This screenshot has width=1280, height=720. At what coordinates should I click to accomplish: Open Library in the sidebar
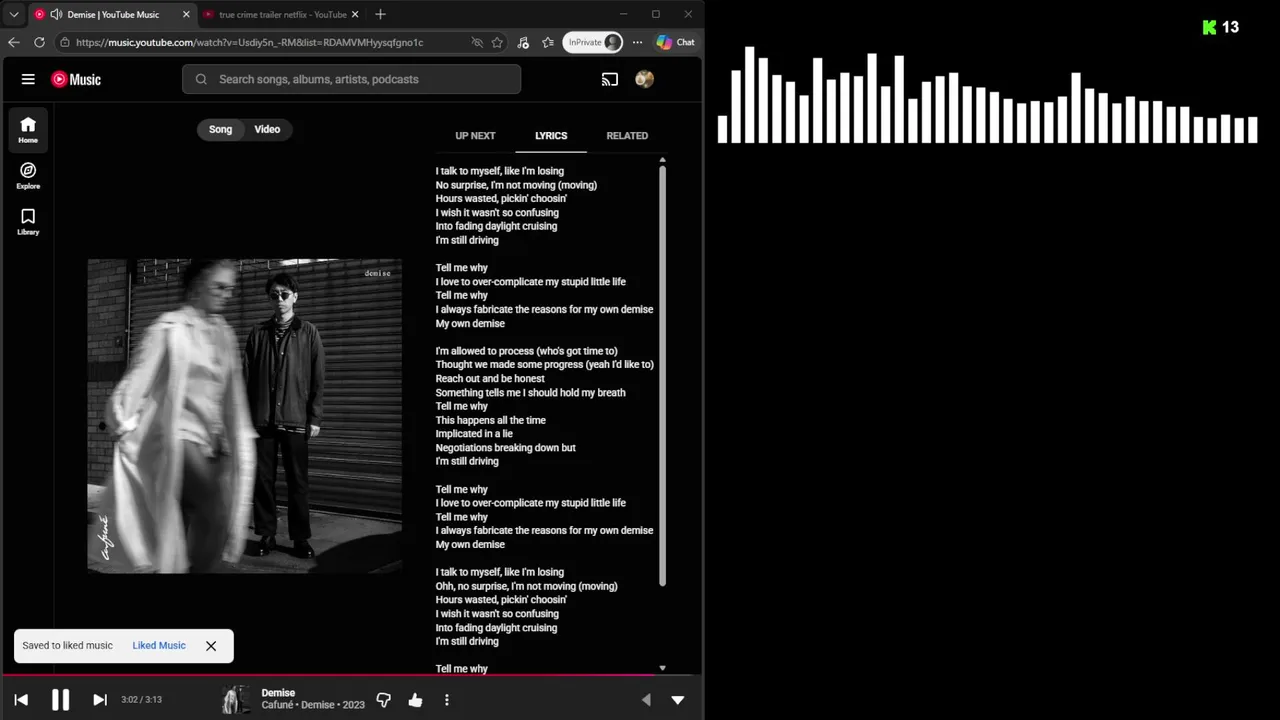click(x=28, y=221)
